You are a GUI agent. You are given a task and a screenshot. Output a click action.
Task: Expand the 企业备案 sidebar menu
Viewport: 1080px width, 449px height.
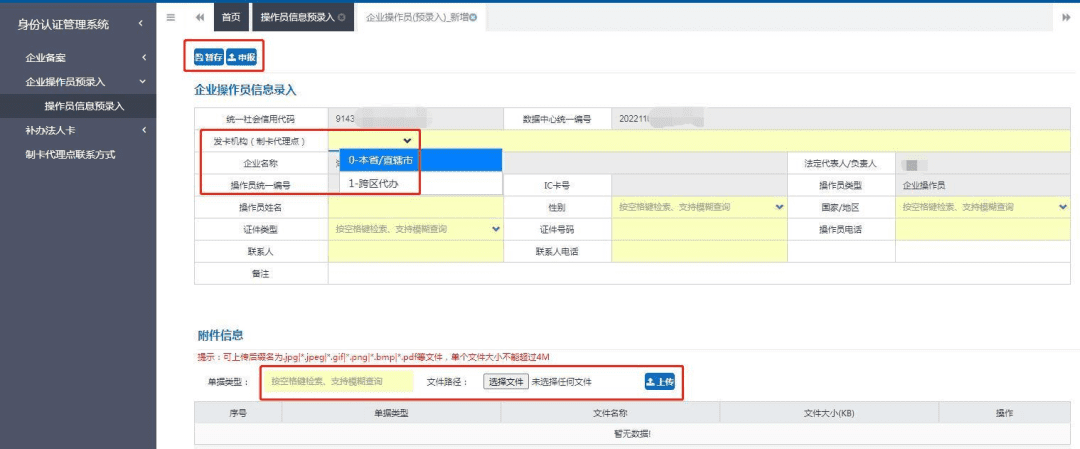click(x=78, y=58)
